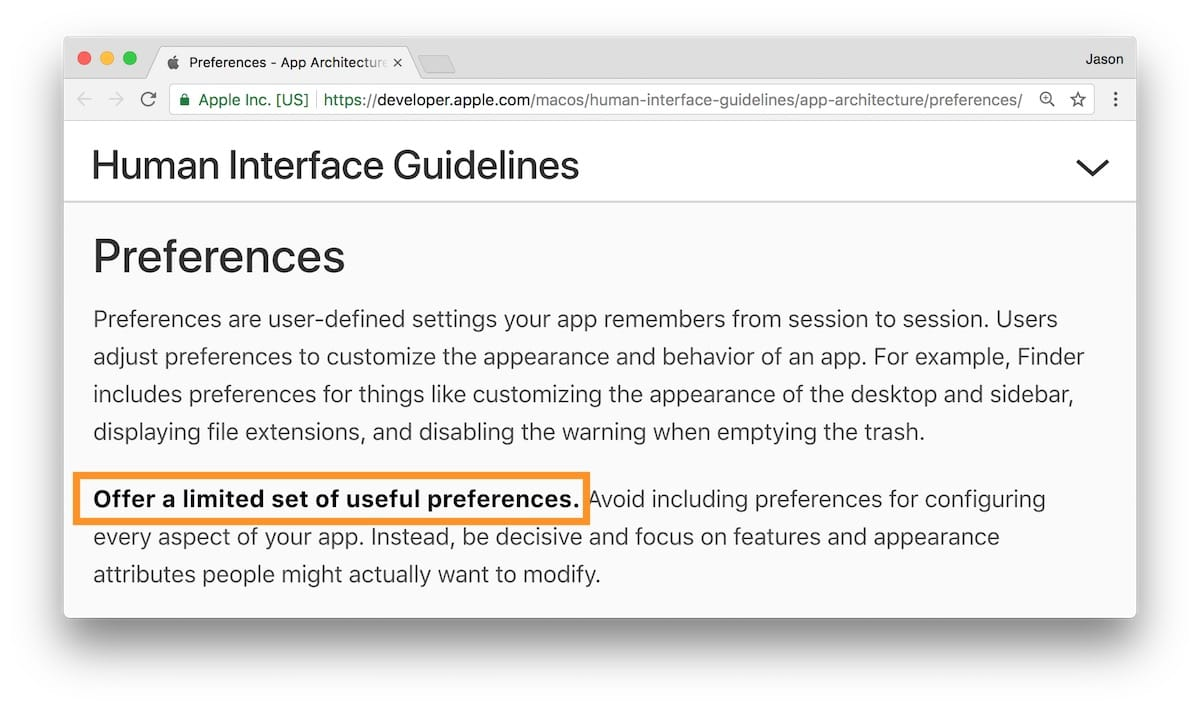This screenshot has height=709, width=1200.
Task: Close the browser window with red button
Action: tap(84, 59)
